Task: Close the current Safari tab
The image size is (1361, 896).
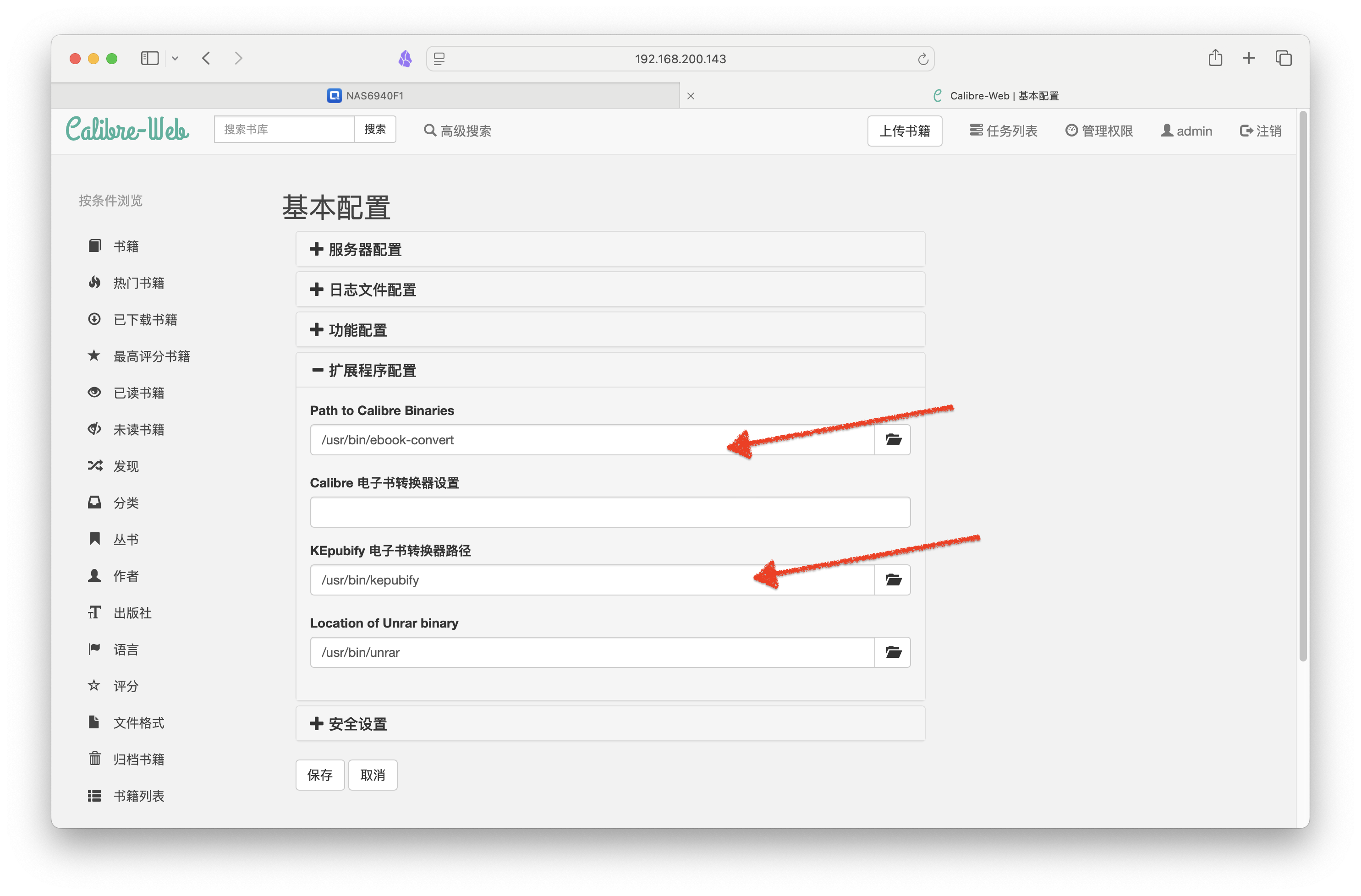Action: tap(691, 95)
